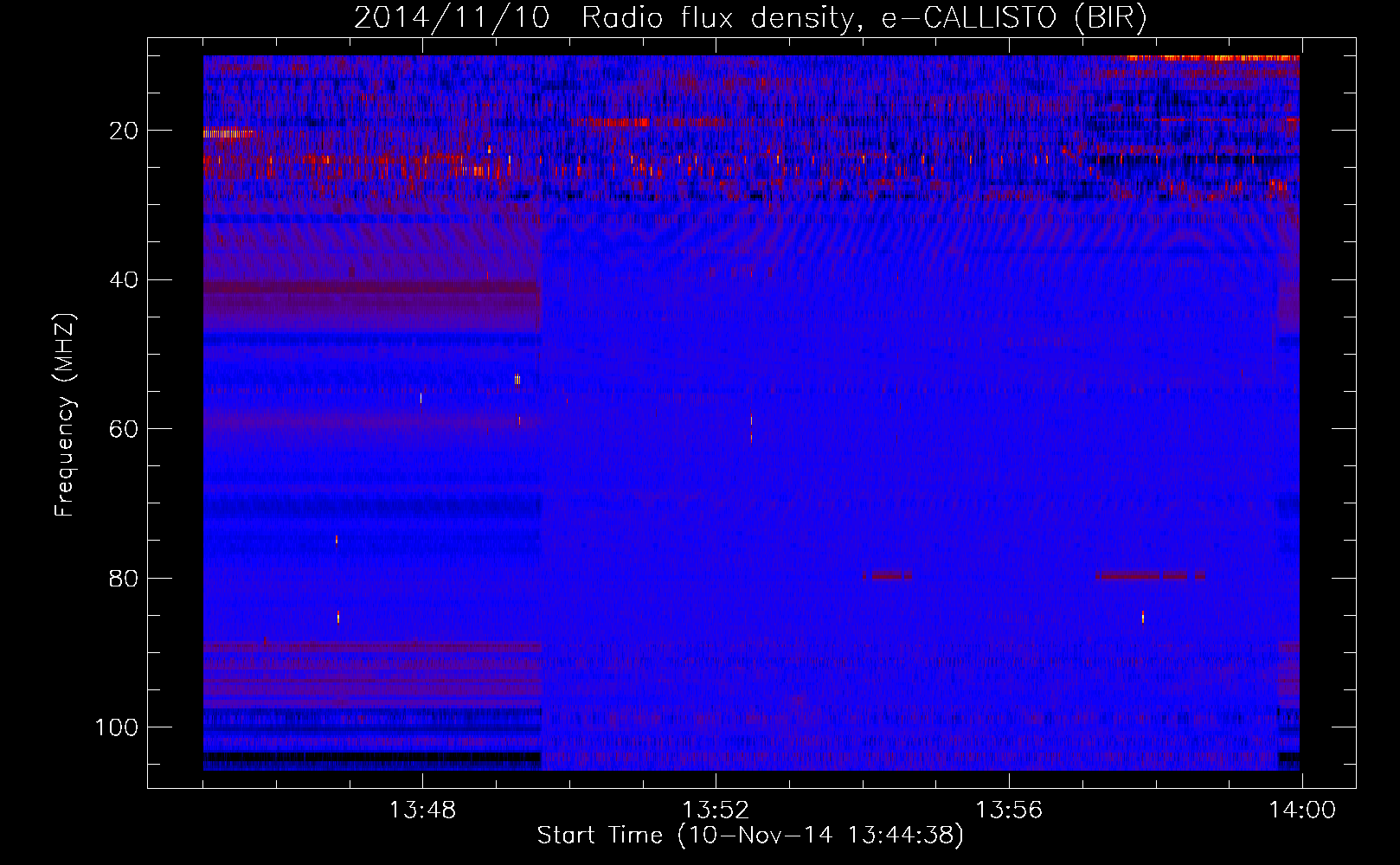The image size is (1400, 865).
Task: Click the '20' frequency tick label
Action: point(125,131)
